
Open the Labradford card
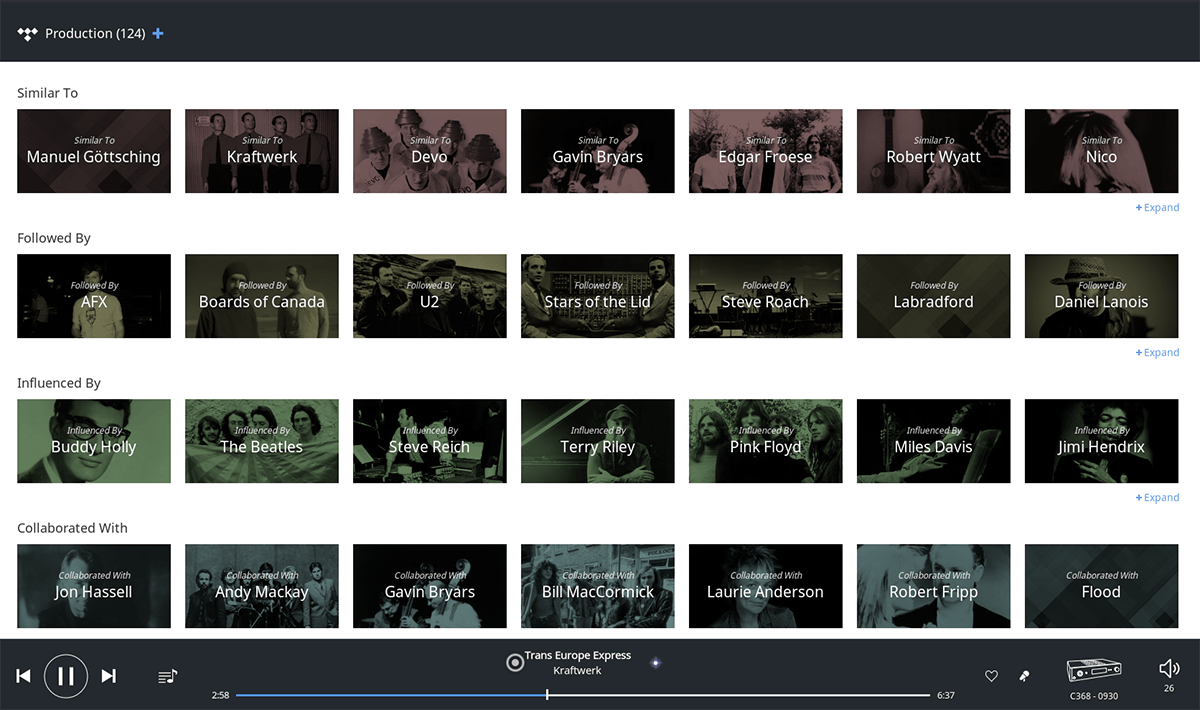click(x=934, y=296)
